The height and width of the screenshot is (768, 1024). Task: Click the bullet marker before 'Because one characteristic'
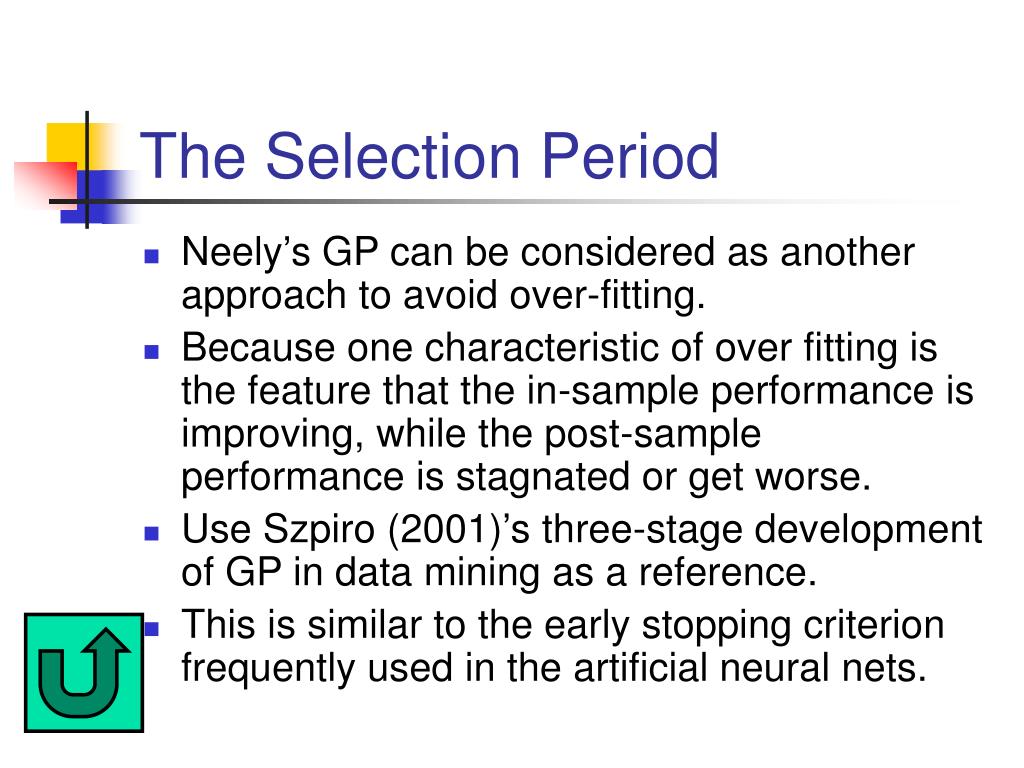(x=152, y=351)
